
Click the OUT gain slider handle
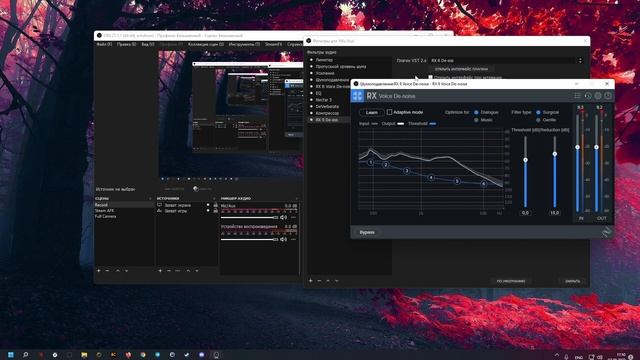[596, 147]
